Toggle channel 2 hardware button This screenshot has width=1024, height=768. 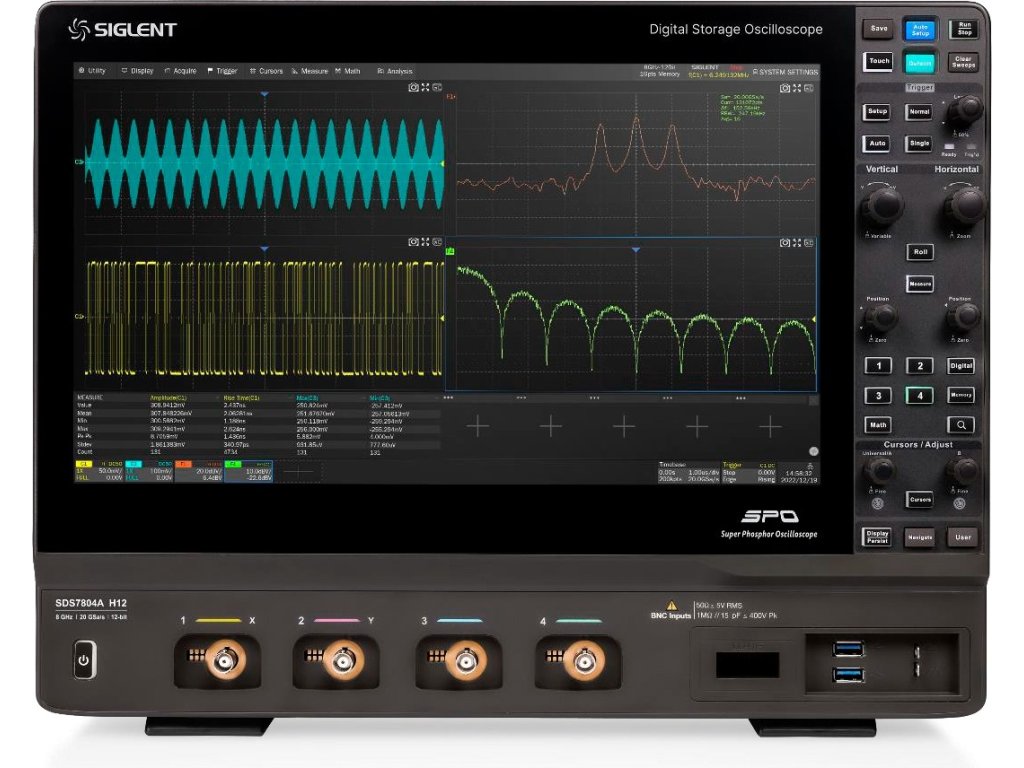920,366
